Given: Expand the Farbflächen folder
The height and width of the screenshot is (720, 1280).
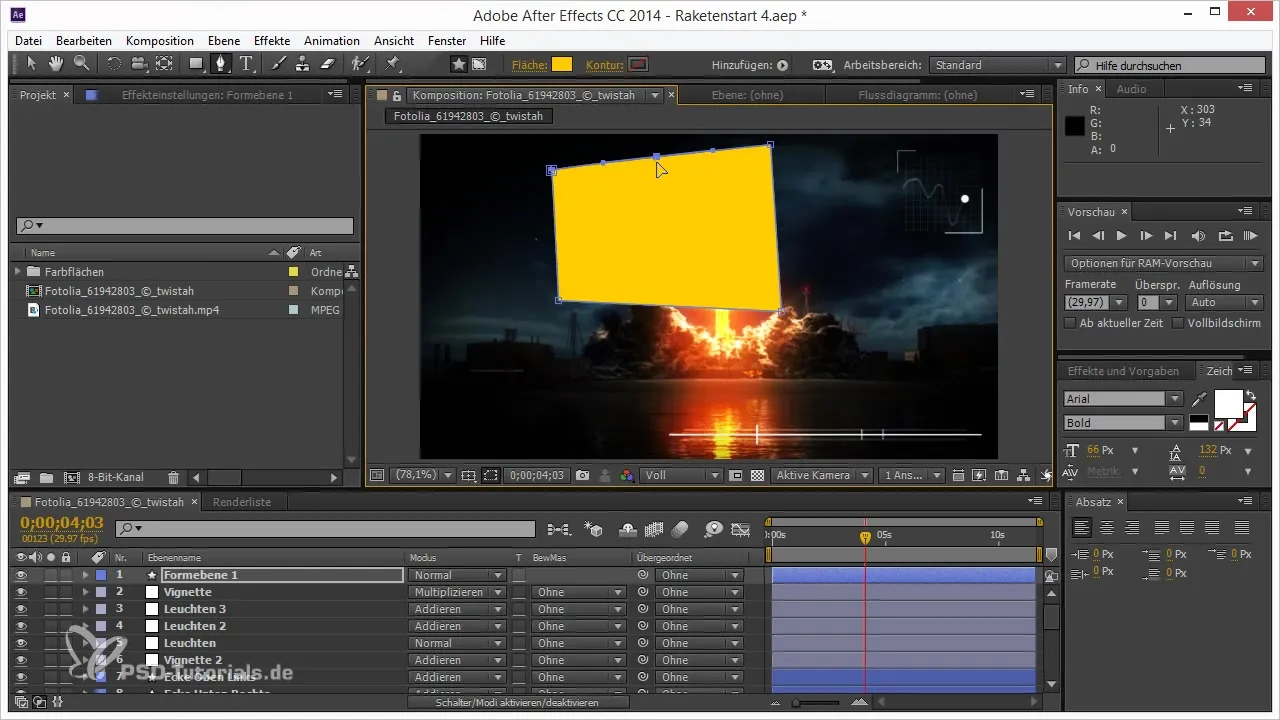Looking at the screenshot, I should 17,271.
